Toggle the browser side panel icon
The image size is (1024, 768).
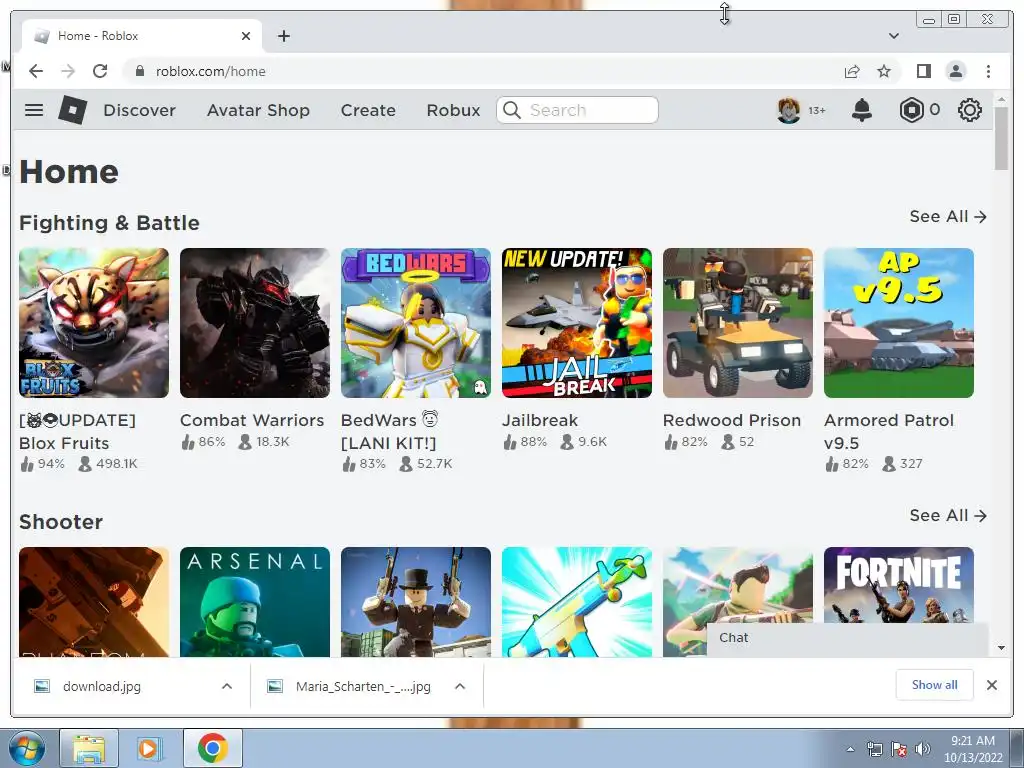click(x=923, y=71)
